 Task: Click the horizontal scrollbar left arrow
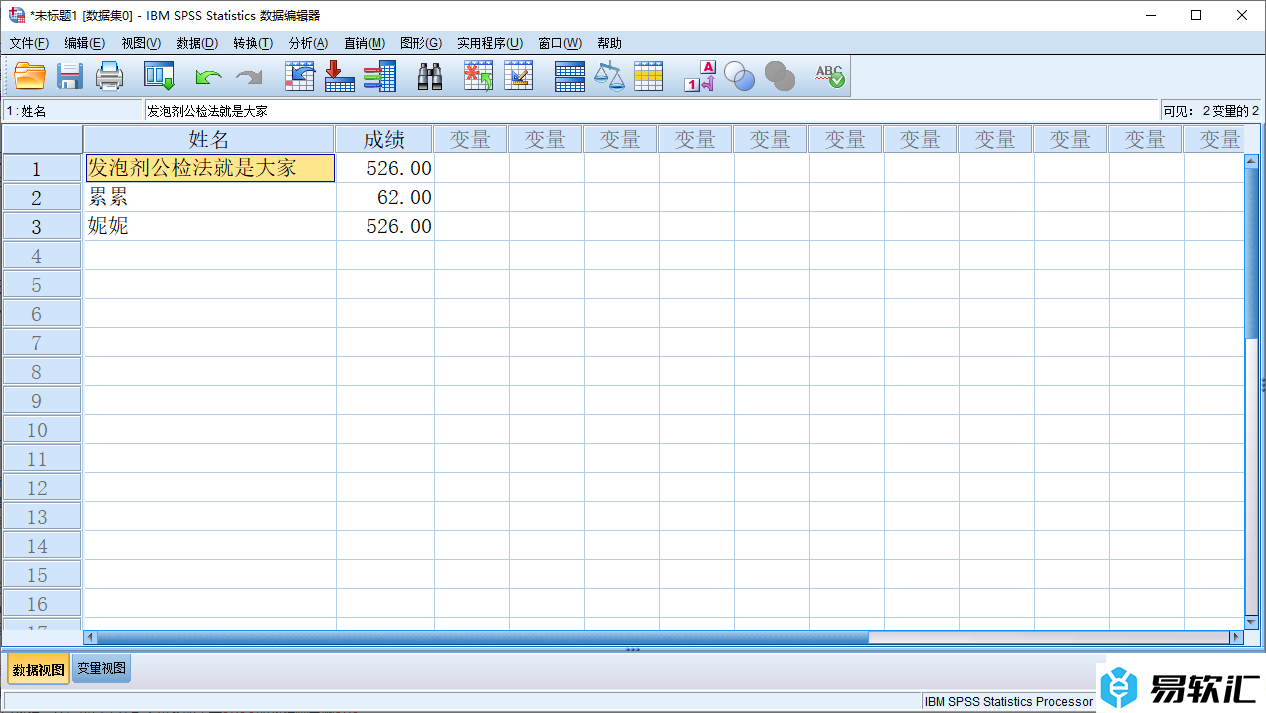90,637
